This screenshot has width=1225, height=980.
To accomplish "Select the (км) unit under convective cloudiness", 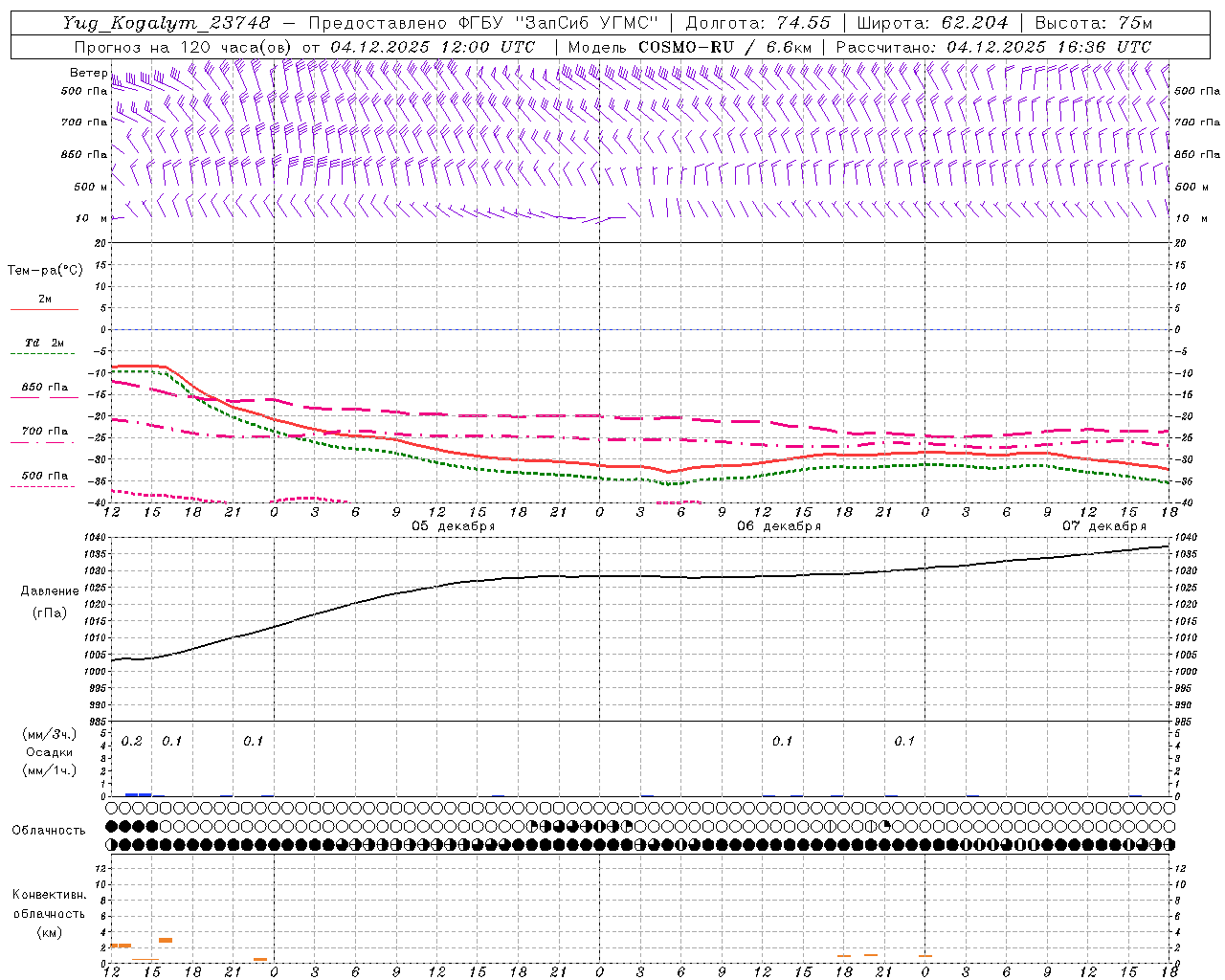I will (49, 932).
